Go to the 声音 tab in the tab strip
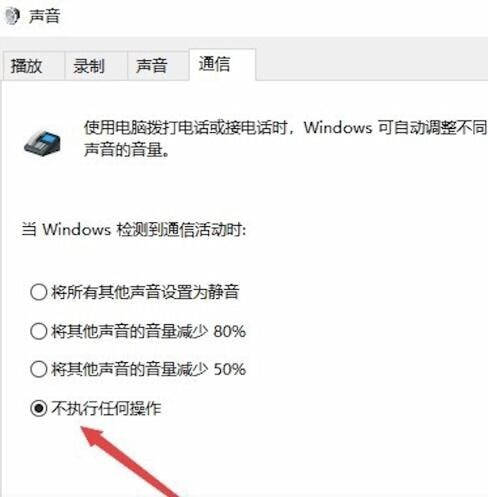 tap(152, 66)
